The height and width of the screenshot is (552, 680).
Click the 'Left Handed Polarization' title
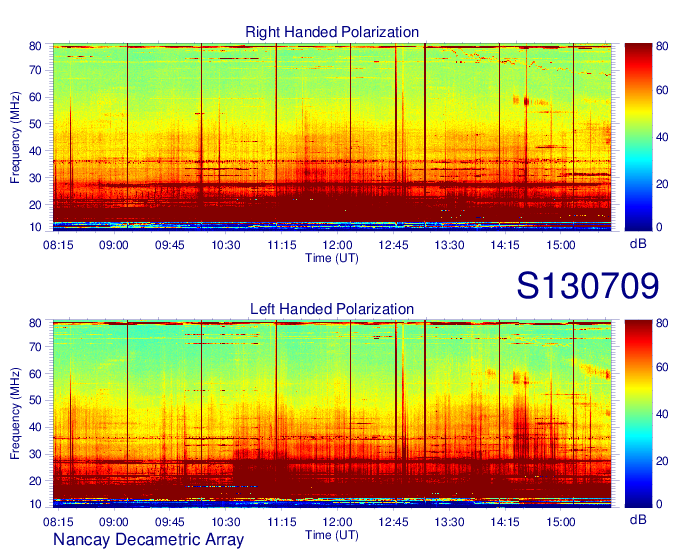pos(332,309)
